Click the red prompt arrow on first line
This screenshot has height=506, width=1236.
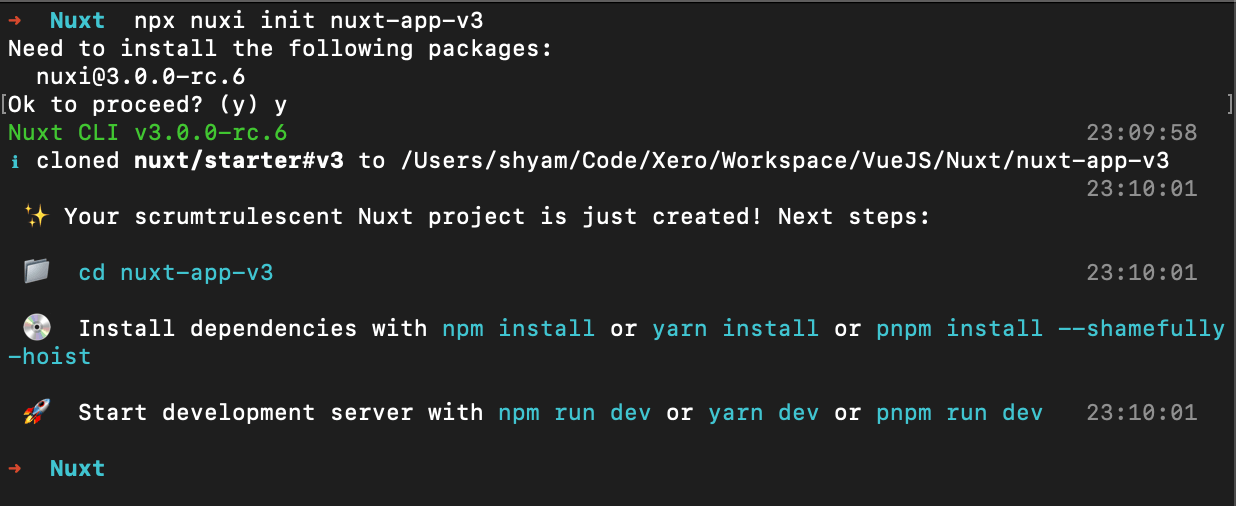[x=14, y=20]
